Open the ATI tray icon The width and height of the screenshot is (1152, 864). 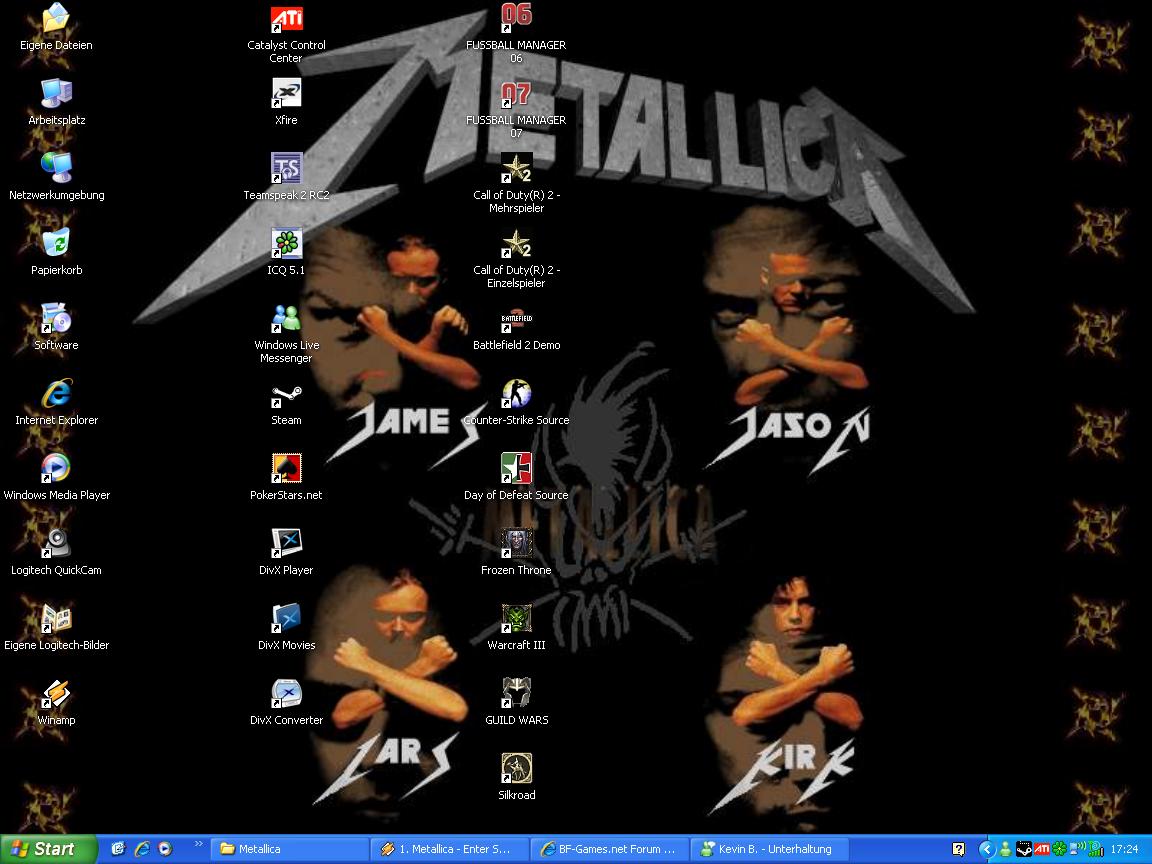1042,849
